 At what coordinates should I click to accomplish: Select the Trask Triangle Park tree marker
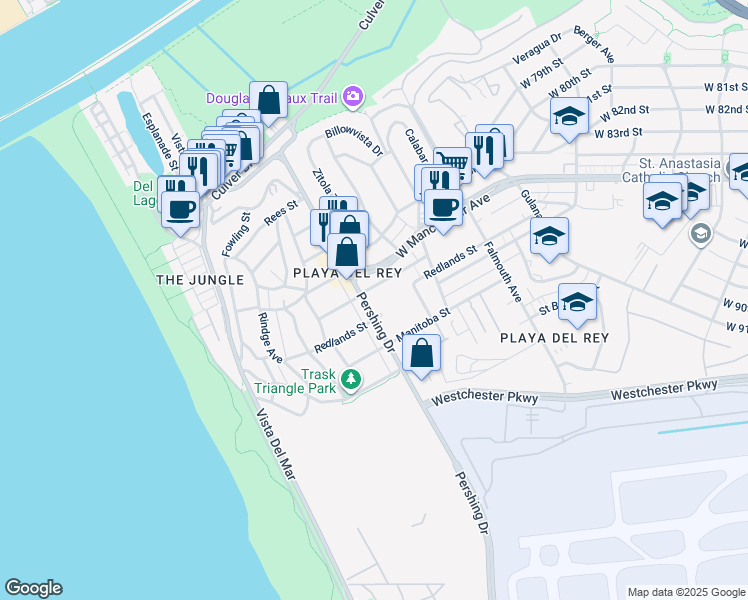pos(352,380)
